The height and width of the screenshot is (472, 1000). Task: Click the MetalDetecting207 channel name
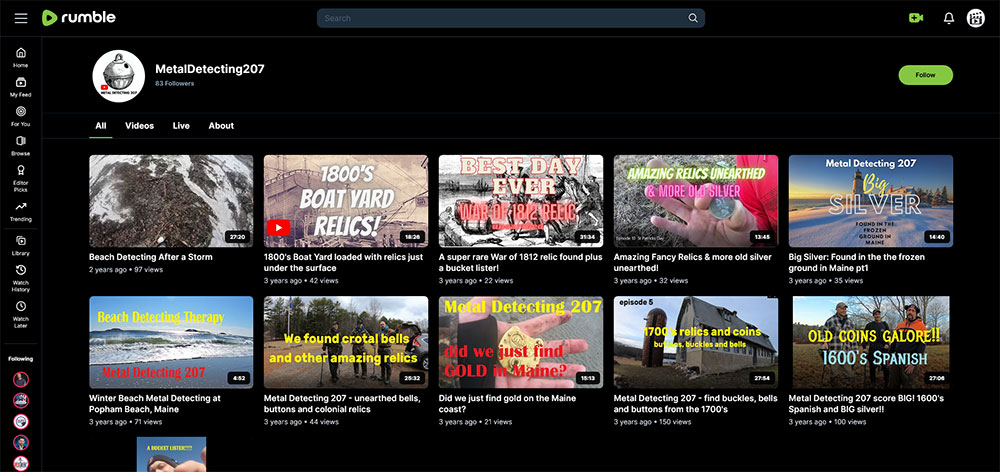[210, 69]
